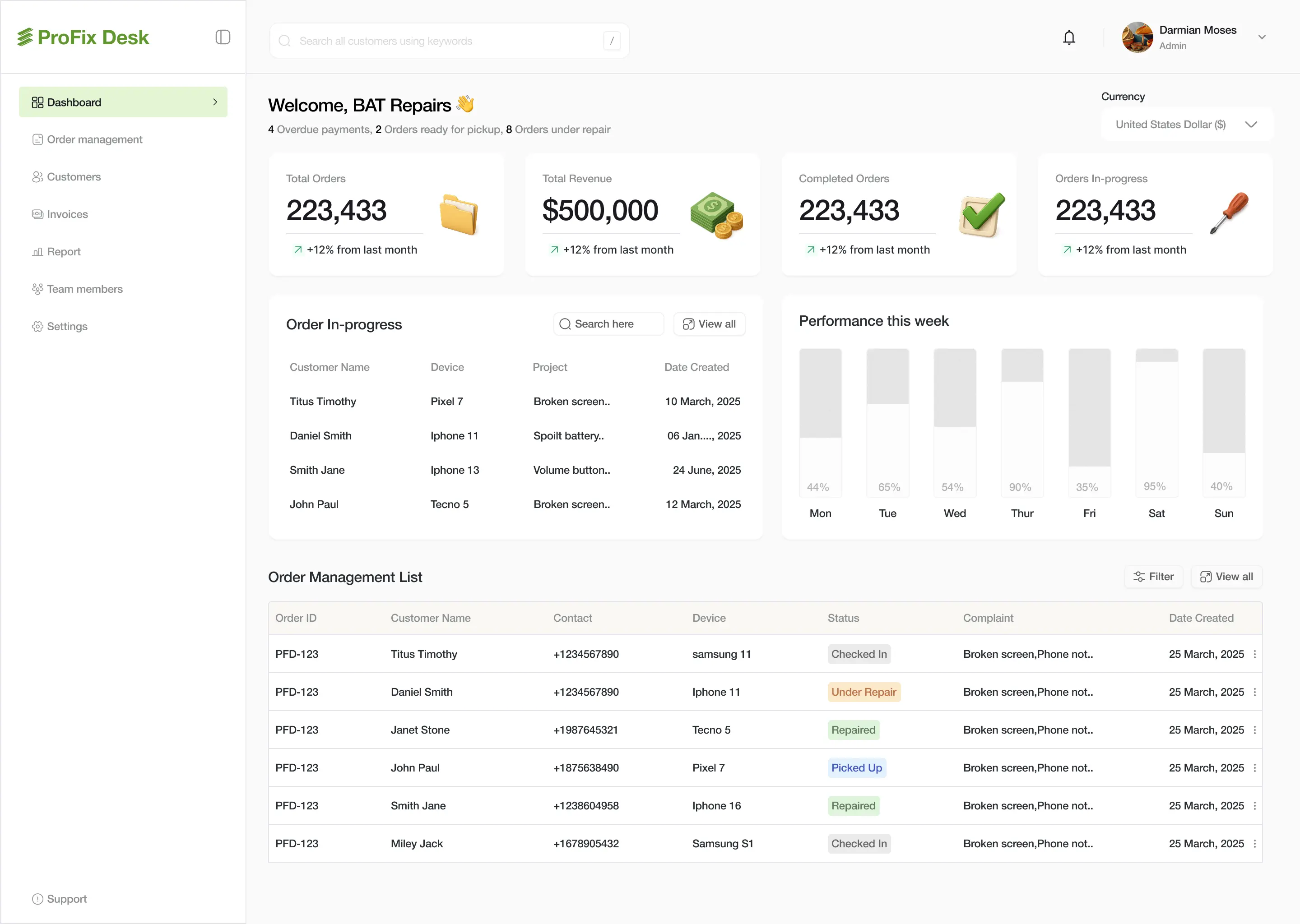Click the Search here field in Order In-progress
The width and height of the screenshot is (1300, 924).
(608, 324)
